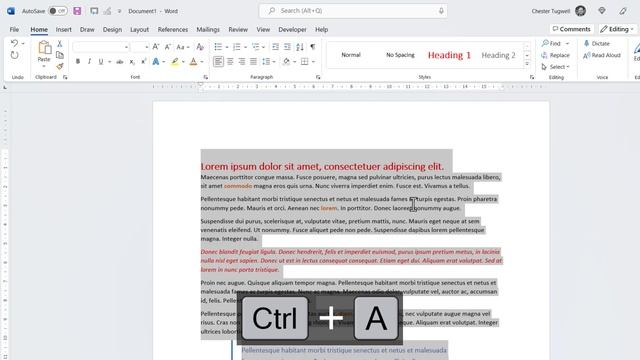
Task: Switch to the Design tab
Action: coord(112,29)
